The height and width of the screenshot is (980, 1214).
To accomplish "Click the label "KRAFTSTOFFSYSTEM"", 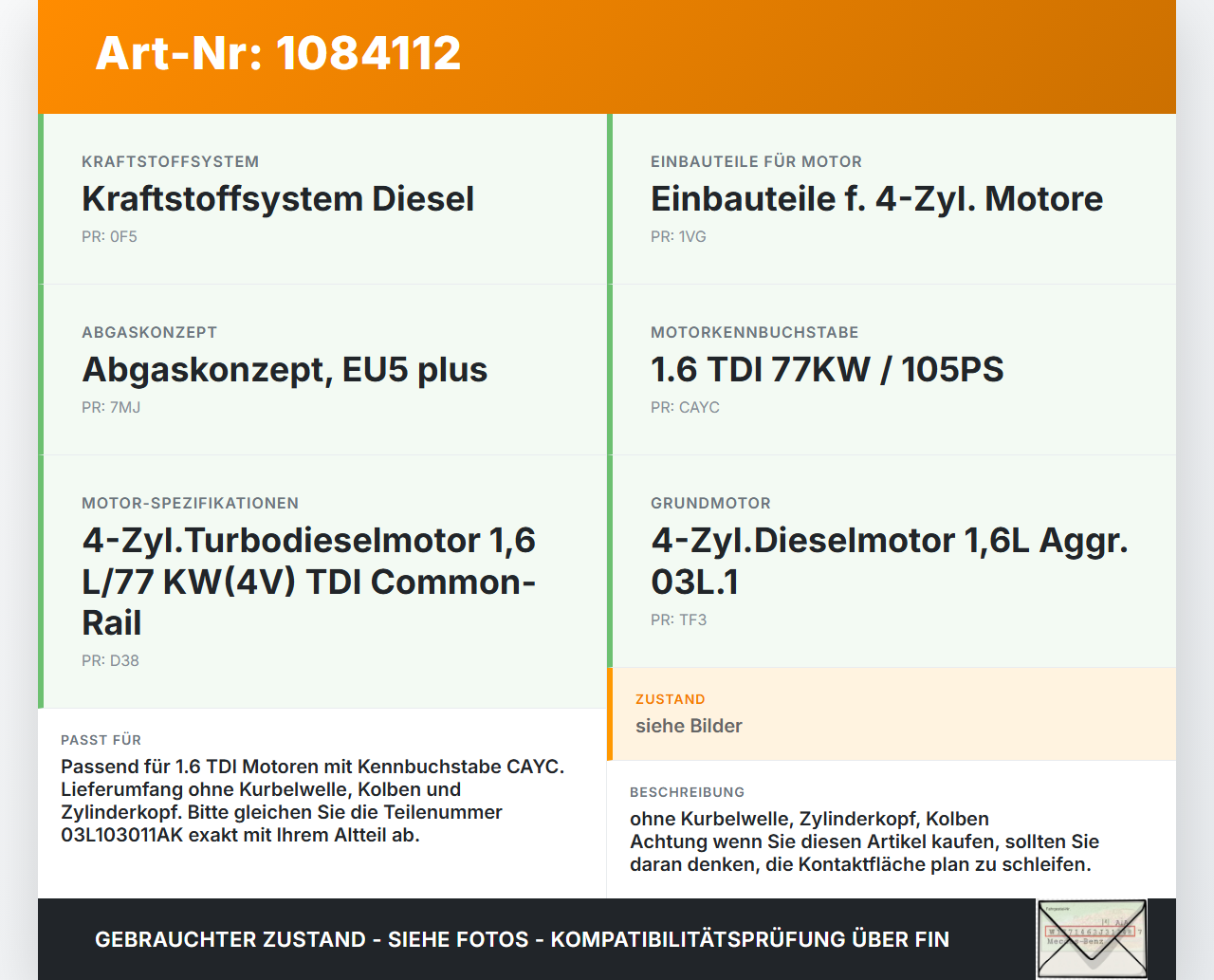I will tap(171, 161).
